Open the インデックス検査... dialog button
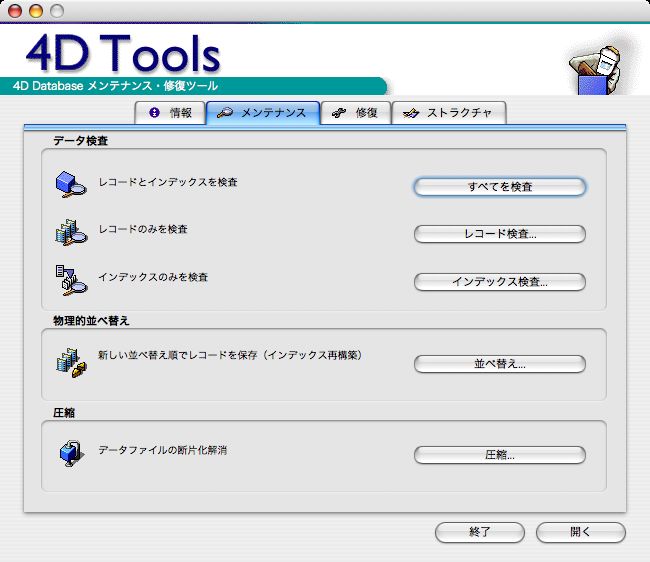 tap(499, 282)
